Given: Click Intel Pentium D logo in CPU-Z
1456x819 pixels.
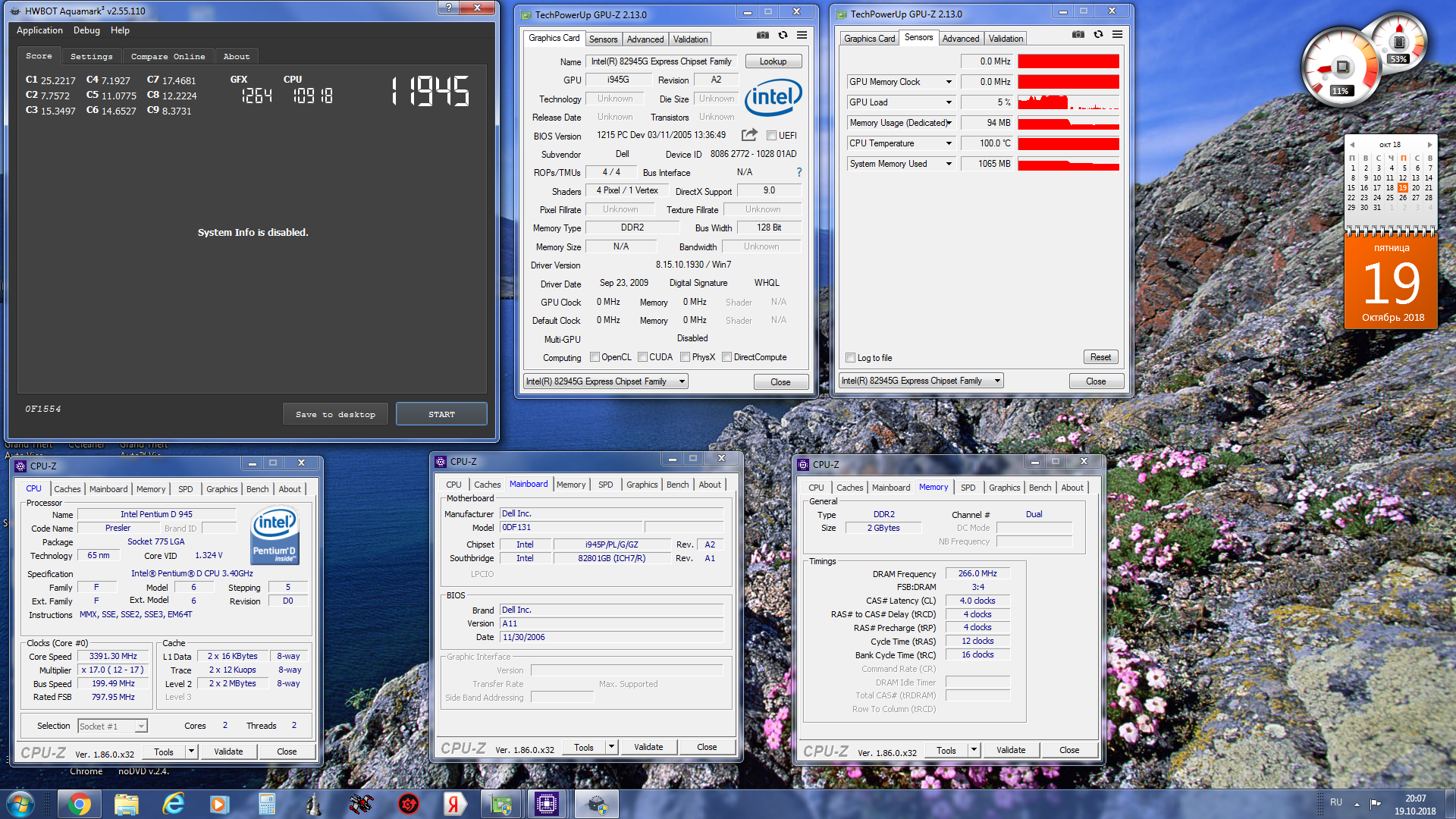Looking at the screenshot, I should (275, 537).
